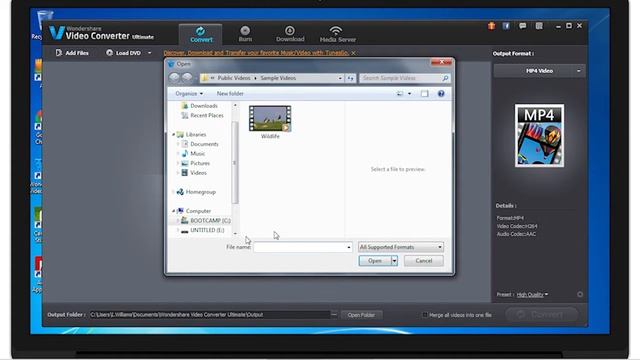Click the Search Sample Videos field
Viewport: 640px width, 360px height.
pyautogui.click(x=404, y=78)
